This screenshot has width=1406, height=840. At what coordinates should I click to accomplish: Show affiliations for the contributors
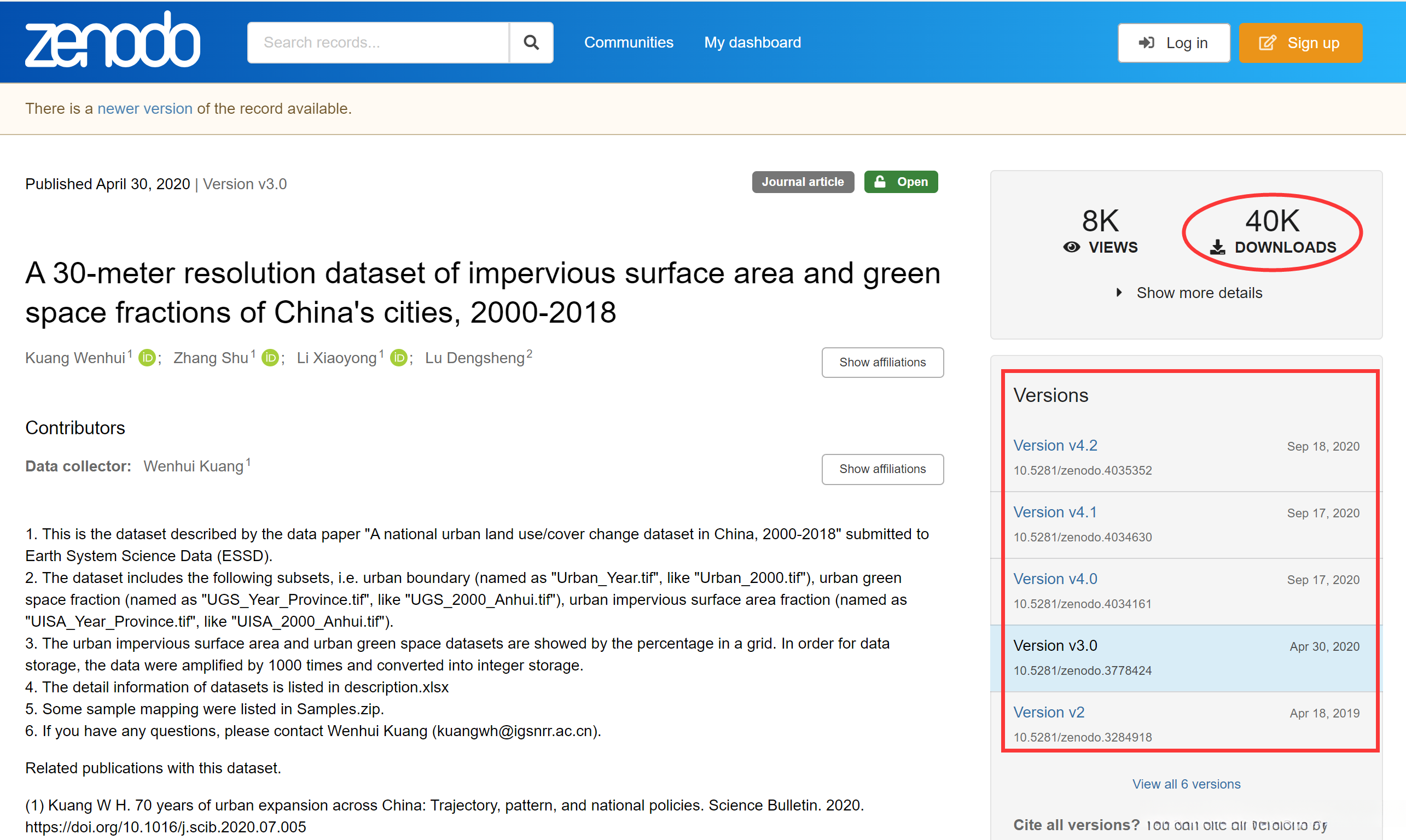882,469
